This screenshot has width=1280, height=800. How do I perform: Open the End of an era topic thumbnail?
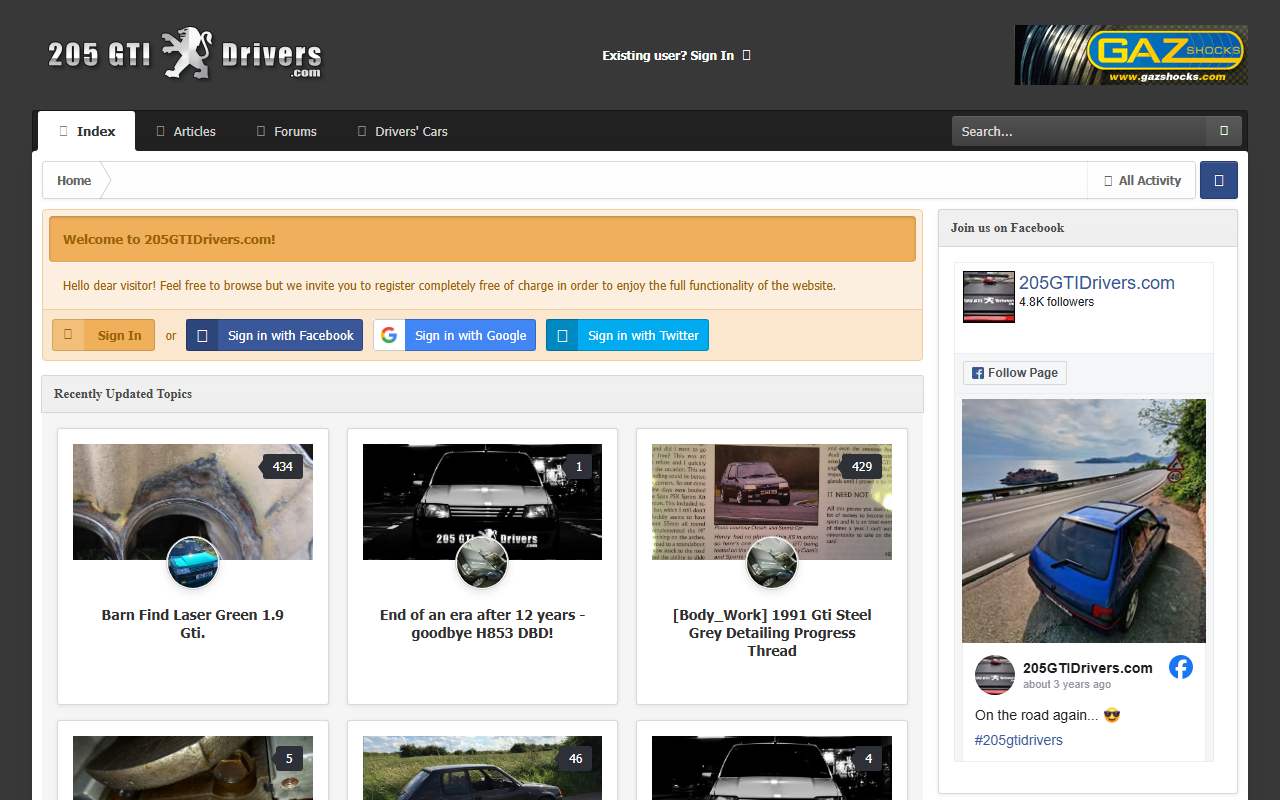coord(483,502)
